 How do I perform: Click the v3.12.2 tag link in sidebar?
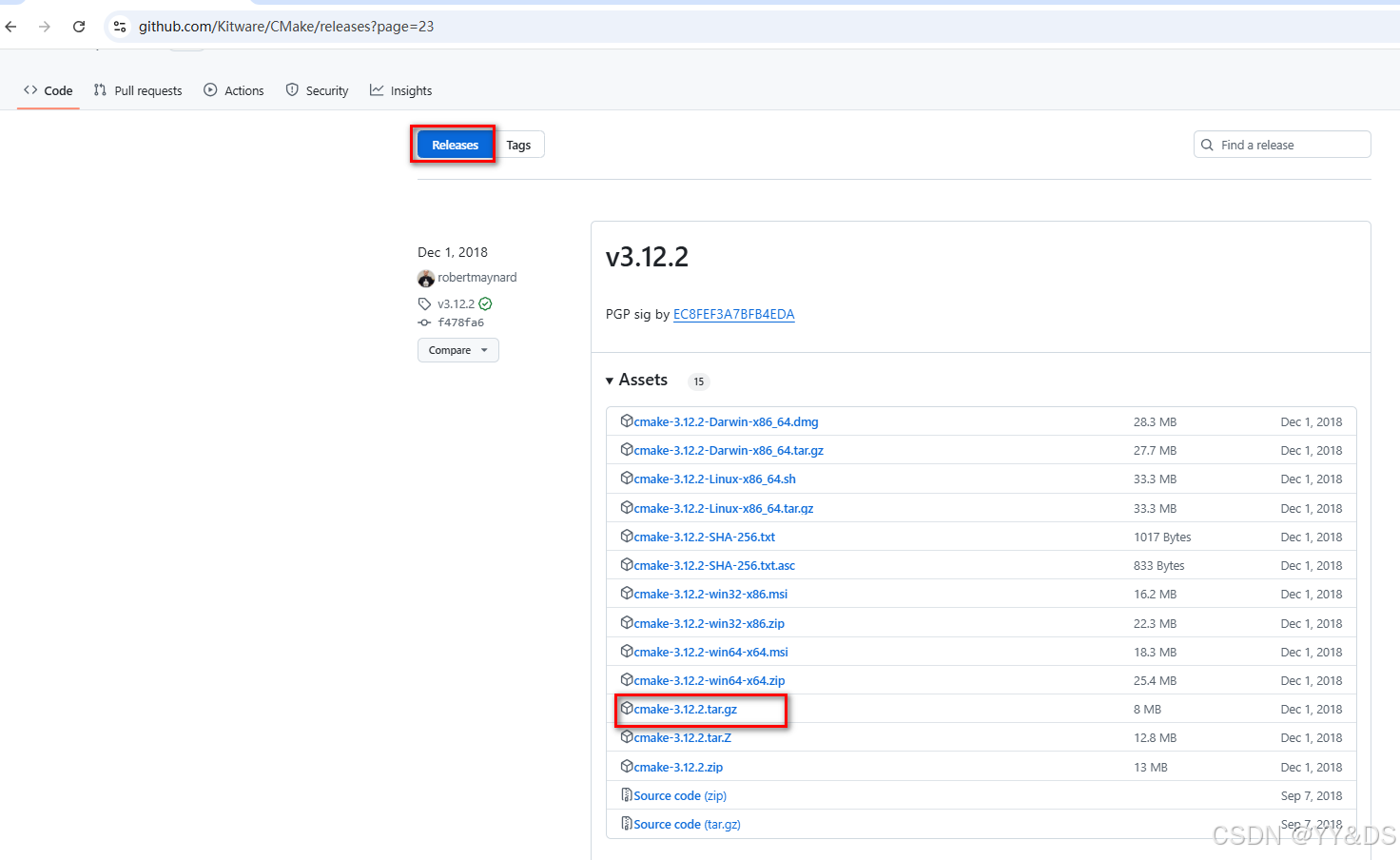coord(456,303)
